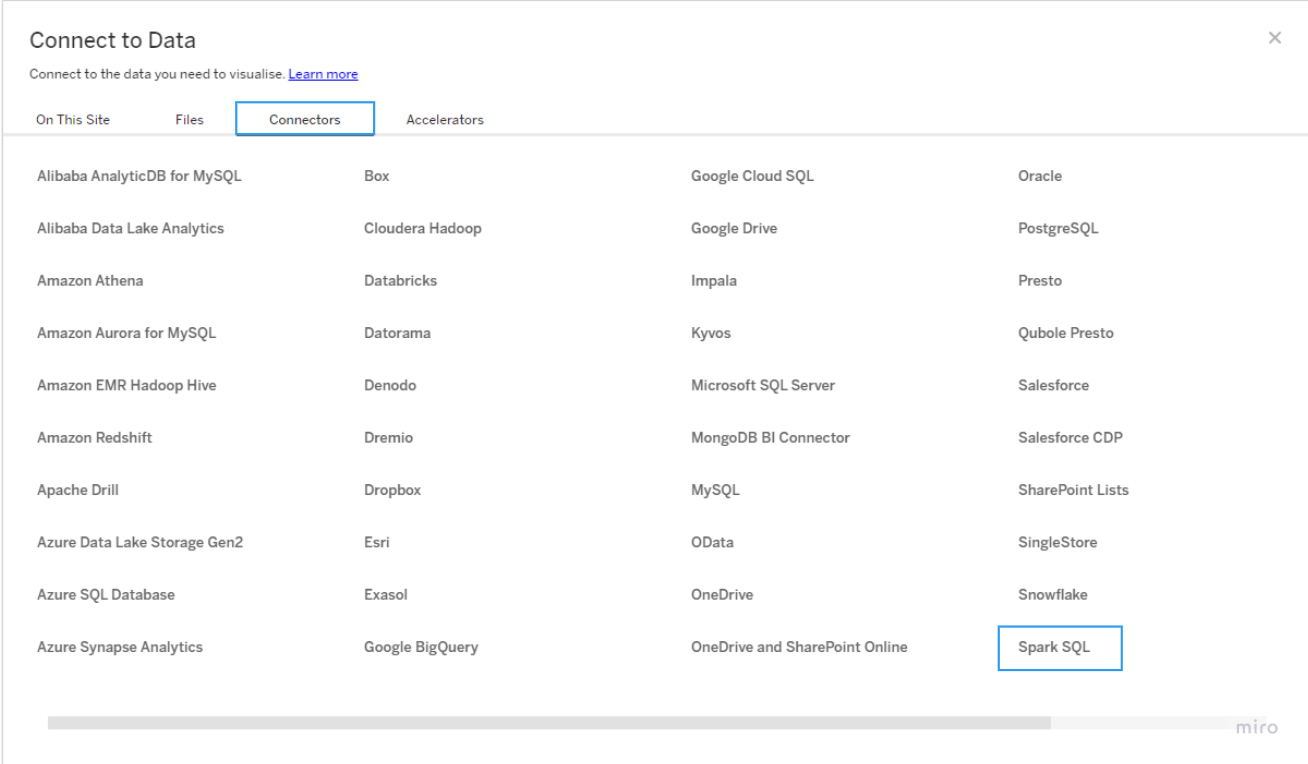Viewport: 1308px width, 764px height.
Task: Switch to the Files tab
Action: (x=189, y=119)
